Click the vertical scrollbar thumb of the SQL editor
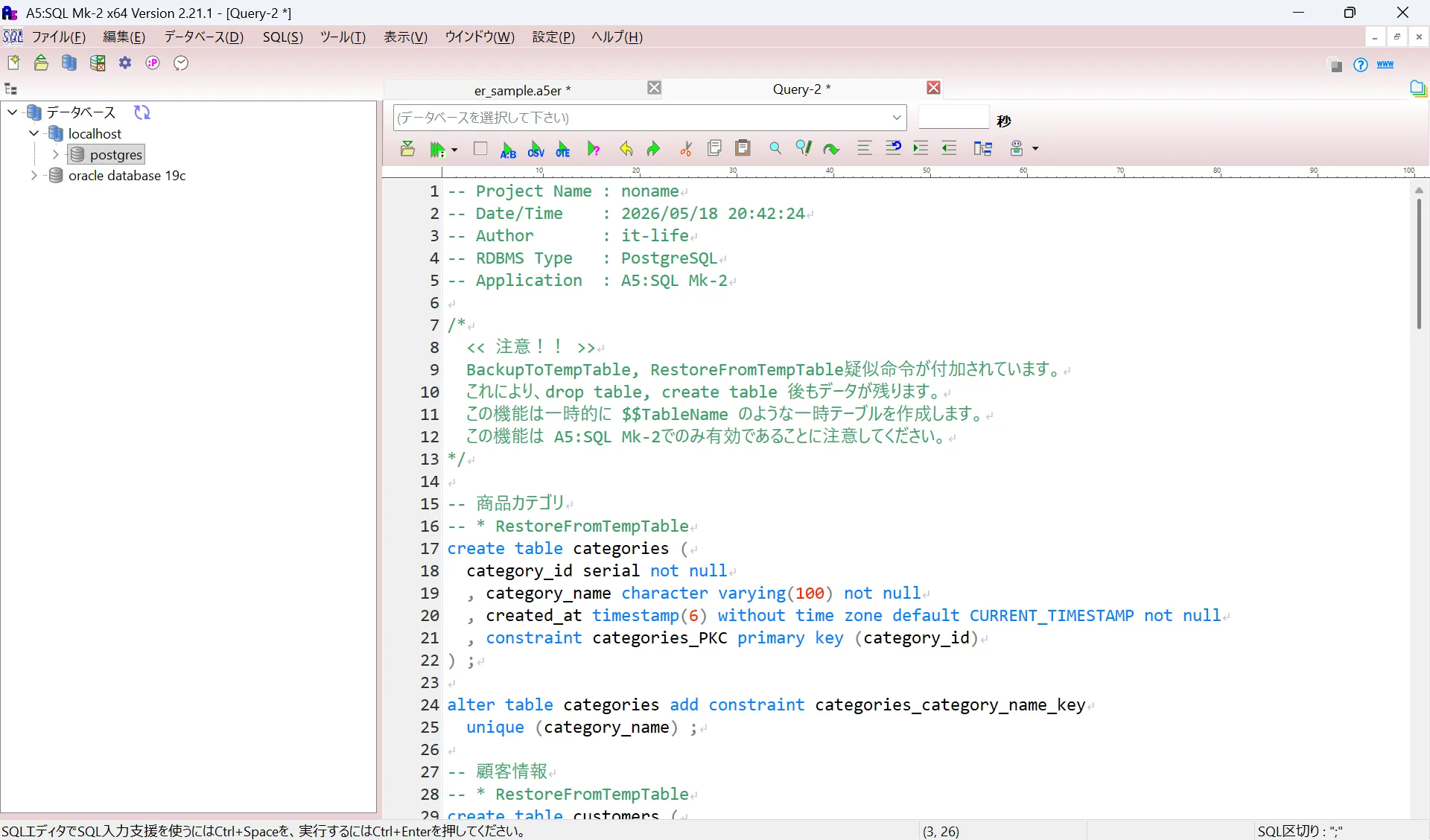Screen dimensions: 1430x840 pyautogui.click(x=1419, y=263)
